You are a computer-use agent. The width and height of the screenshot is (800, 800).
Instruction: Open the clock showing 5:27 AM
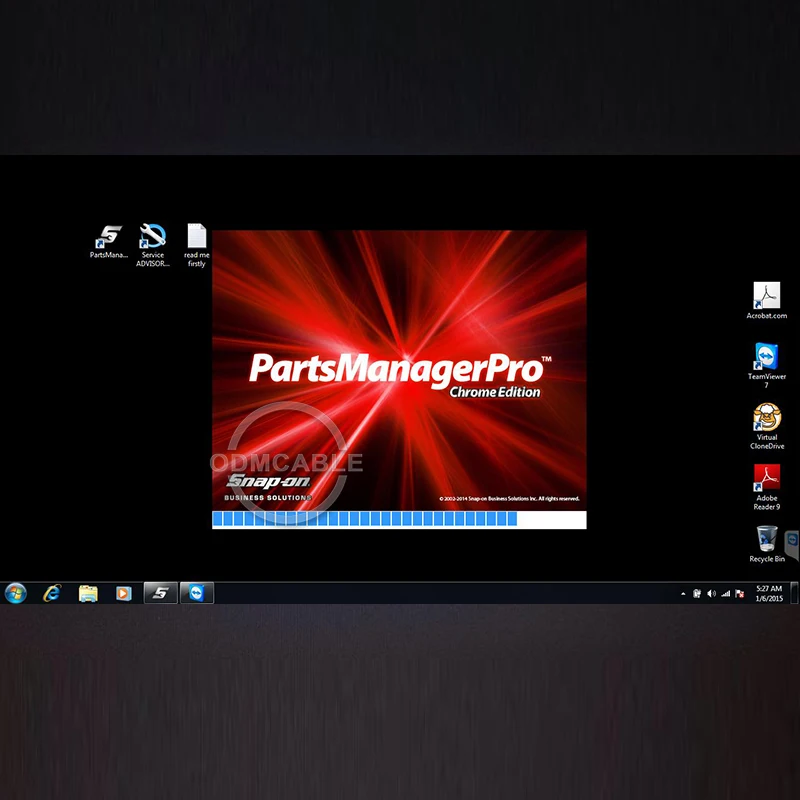[769, 593]
